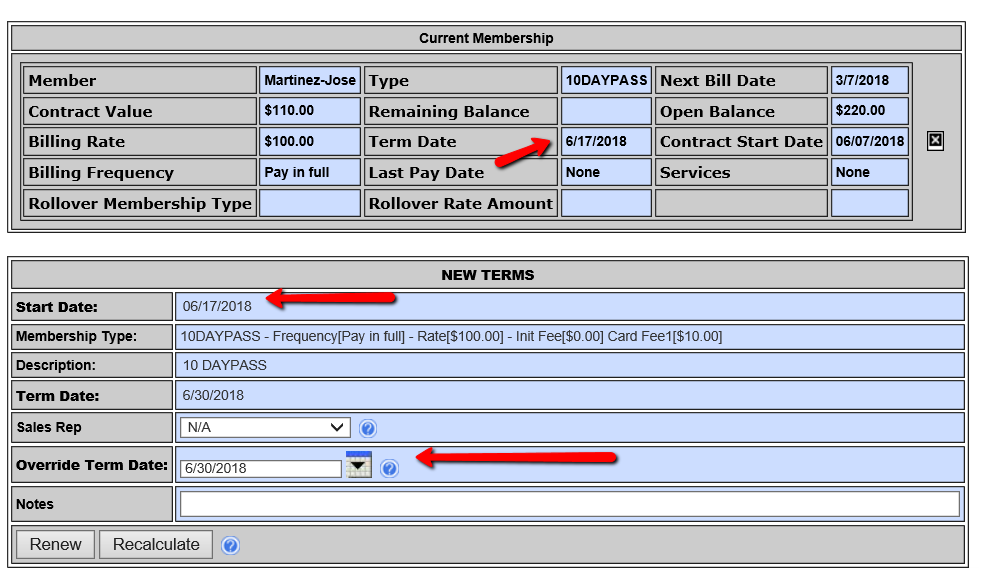The height and width of the screenshot is (568, 983).
Task: Expand the Sales Rep dropdown
Action: coord(265,428)
